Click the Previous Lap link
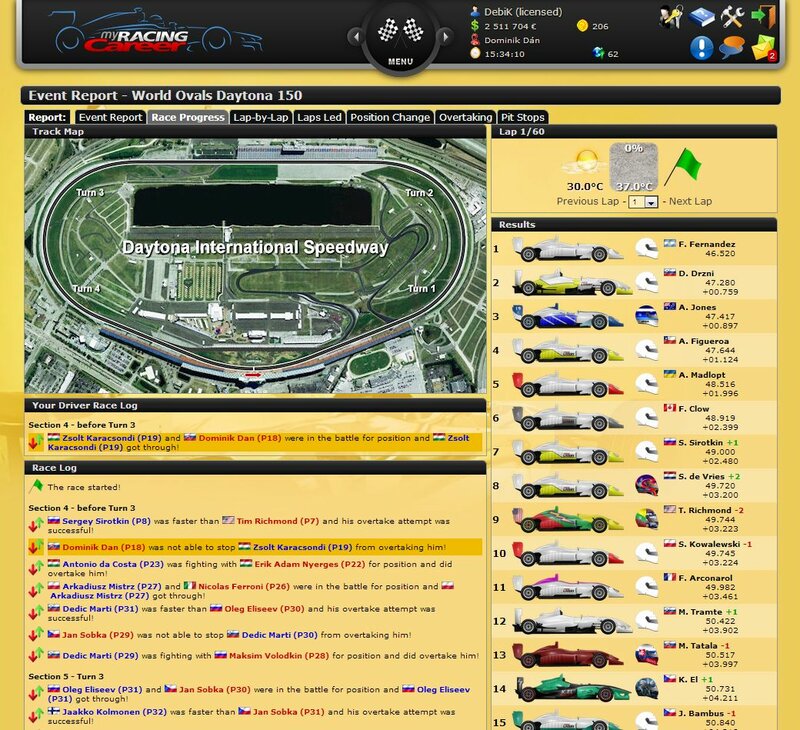The height and width of the screenshot is (730, 800). [x=587, y=202]
